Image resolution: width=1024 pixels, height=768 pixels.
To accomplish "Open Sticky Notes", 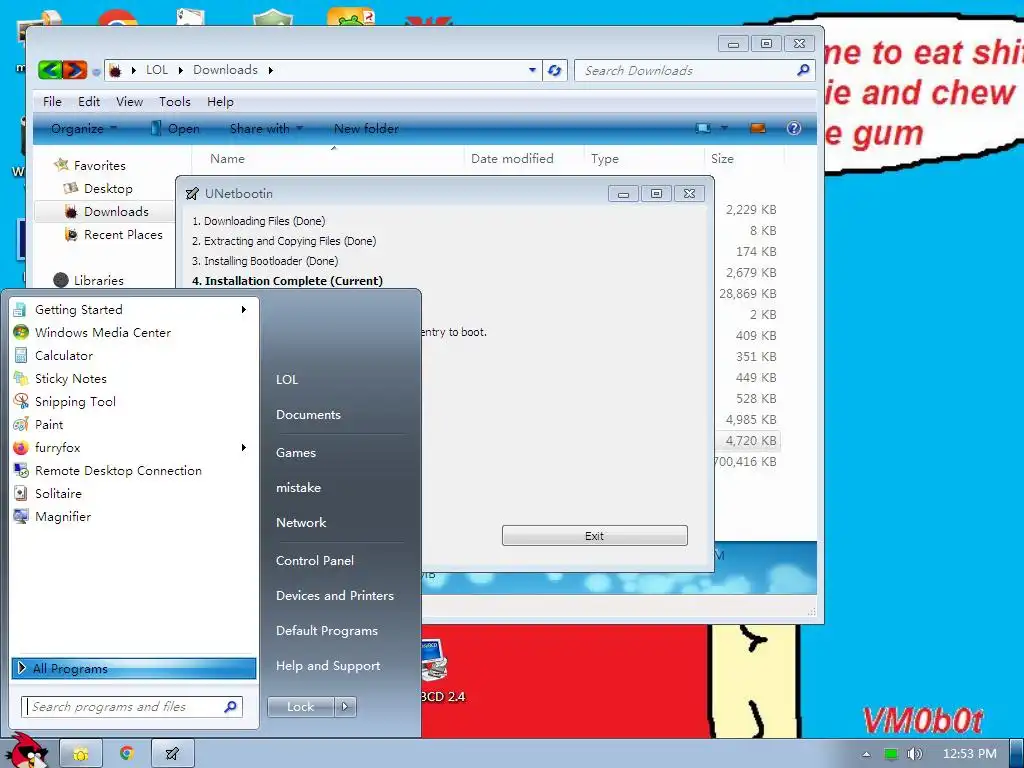I will 132,378.
